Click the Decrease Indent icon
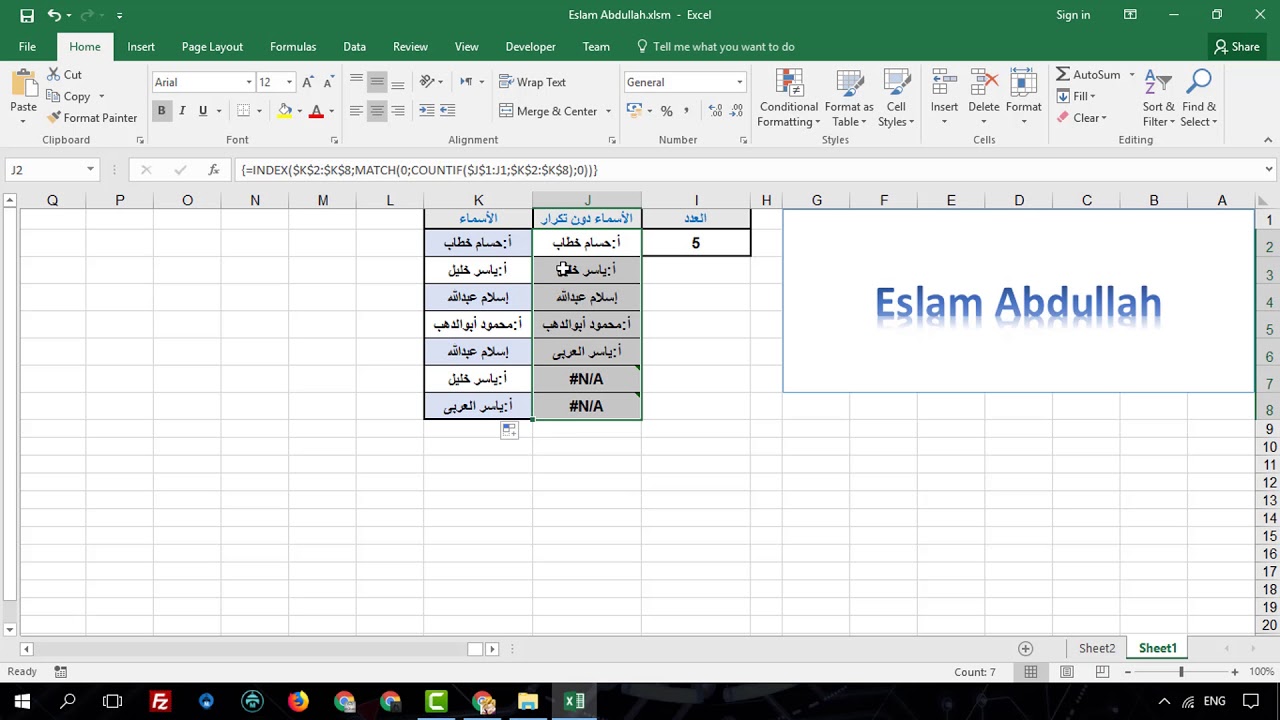 [427, 111]
